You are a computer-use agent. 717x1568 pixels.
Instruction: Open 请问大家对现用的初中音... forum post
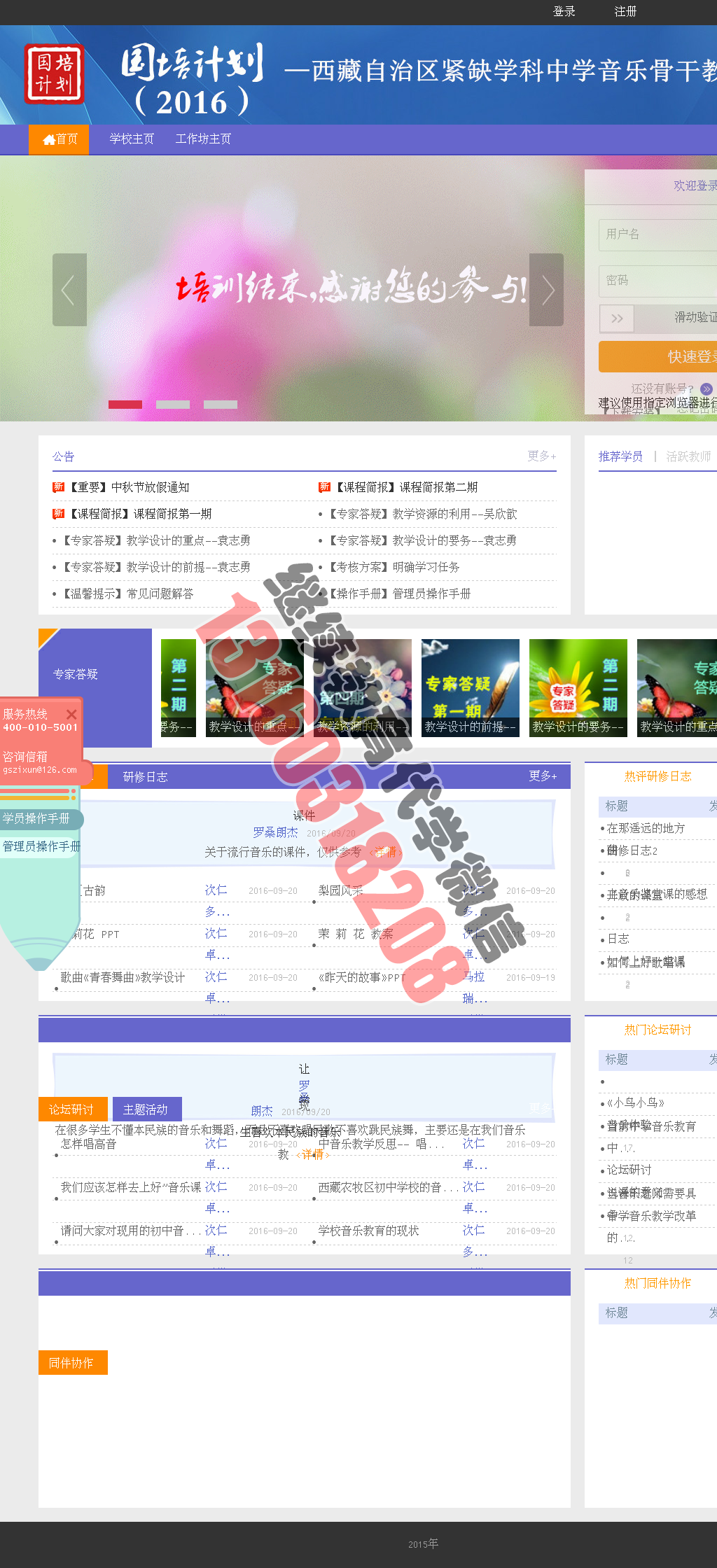(x=130, y=1231)
